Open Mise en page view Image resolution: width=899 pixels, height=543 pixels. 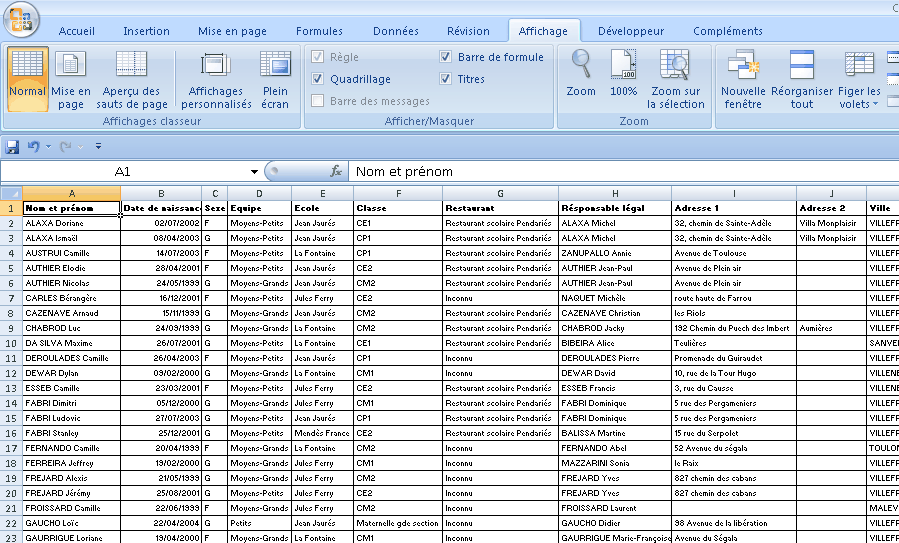[x=71, y=78]
